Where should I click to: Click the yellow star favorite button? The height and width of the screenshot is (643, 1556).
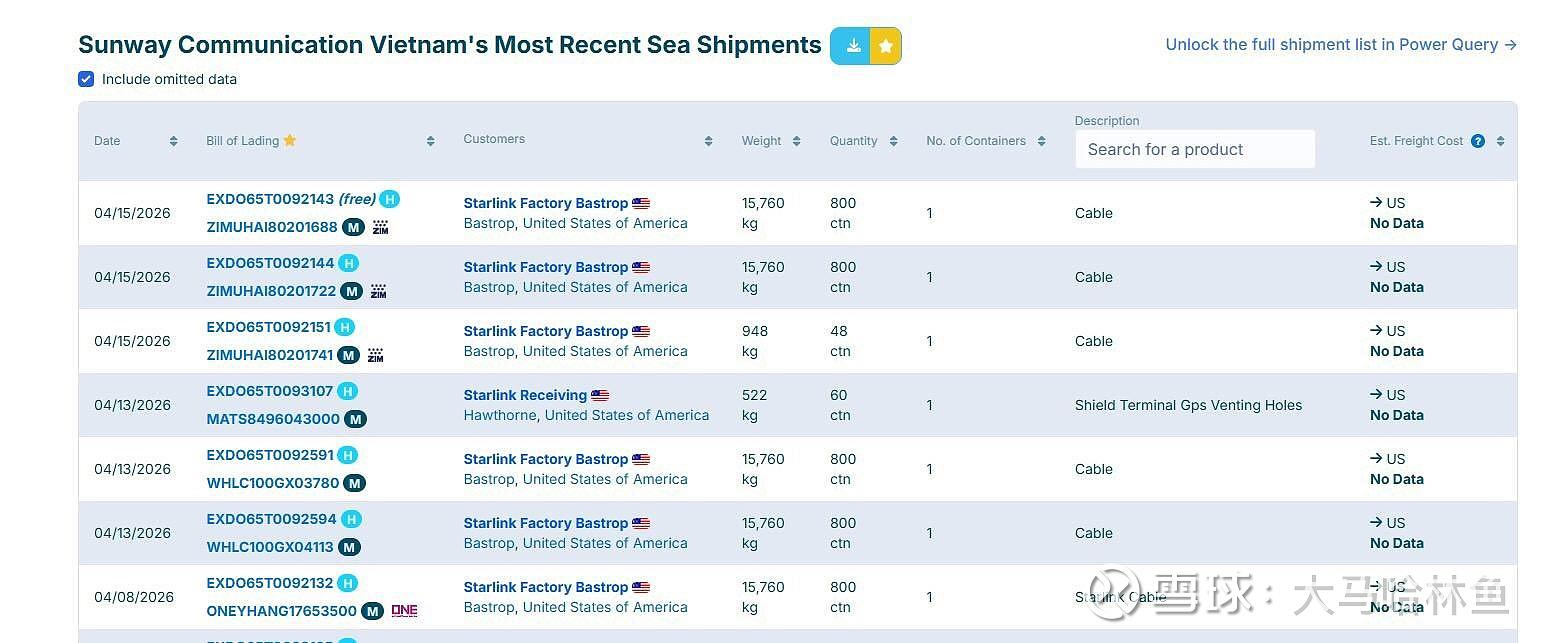(885, 46)
